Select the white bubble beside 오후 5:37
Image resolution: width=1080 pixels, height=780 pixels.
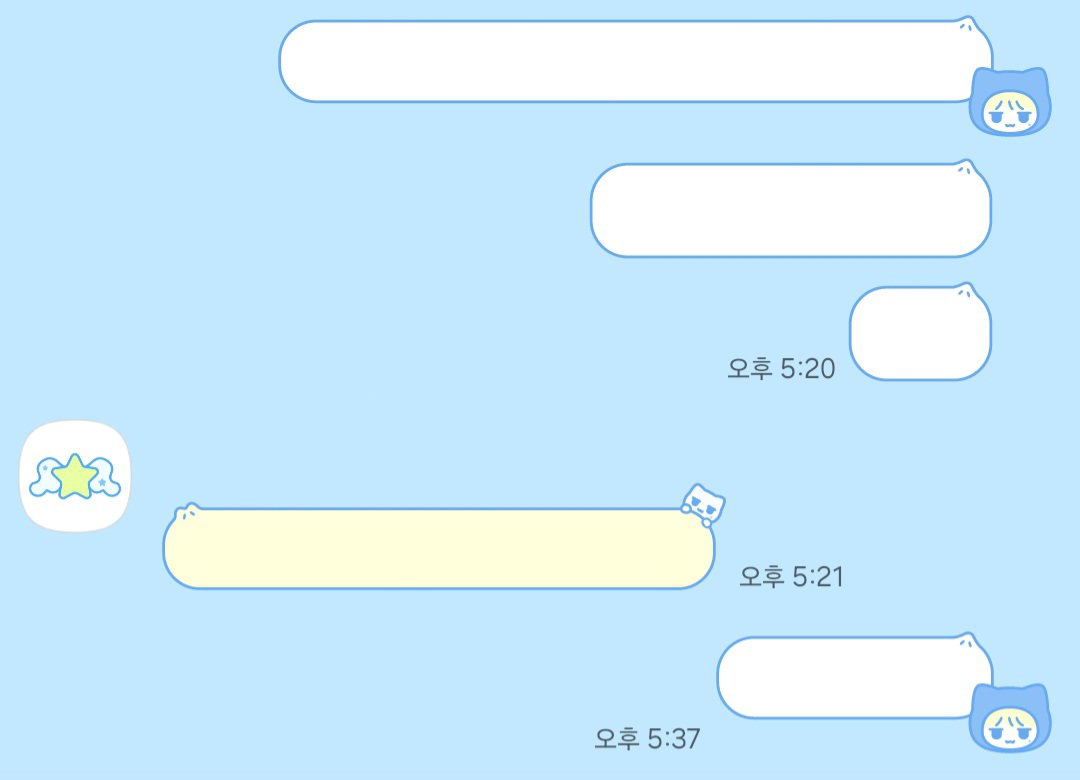tap(855, 678)
